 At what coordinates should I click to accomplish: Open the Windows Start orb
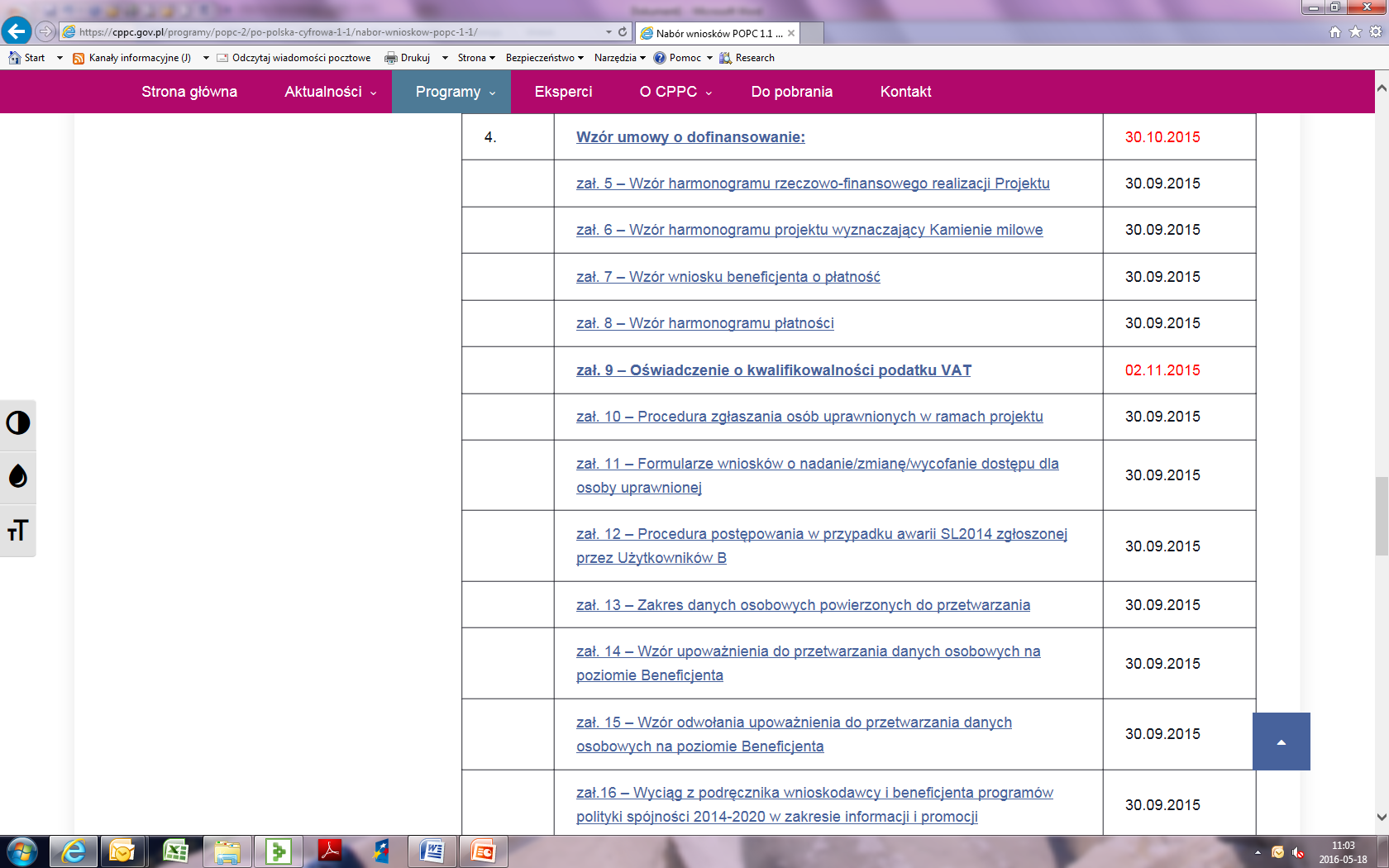coord(21,851)
